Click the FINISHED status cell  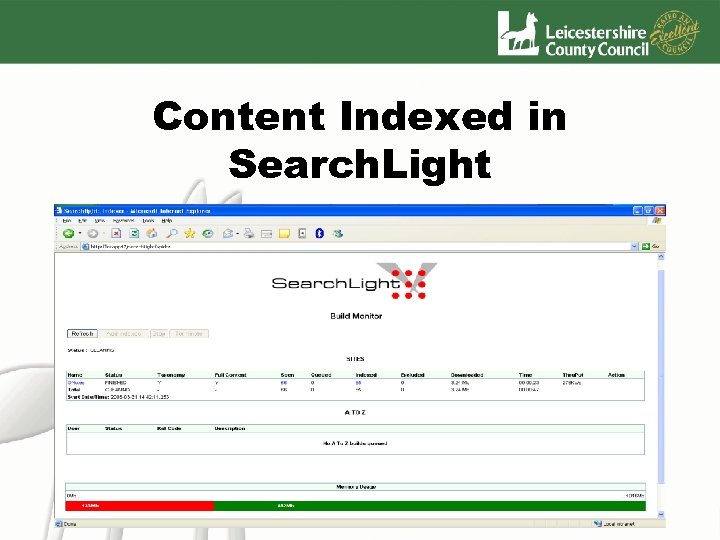[x=115, y=382]
